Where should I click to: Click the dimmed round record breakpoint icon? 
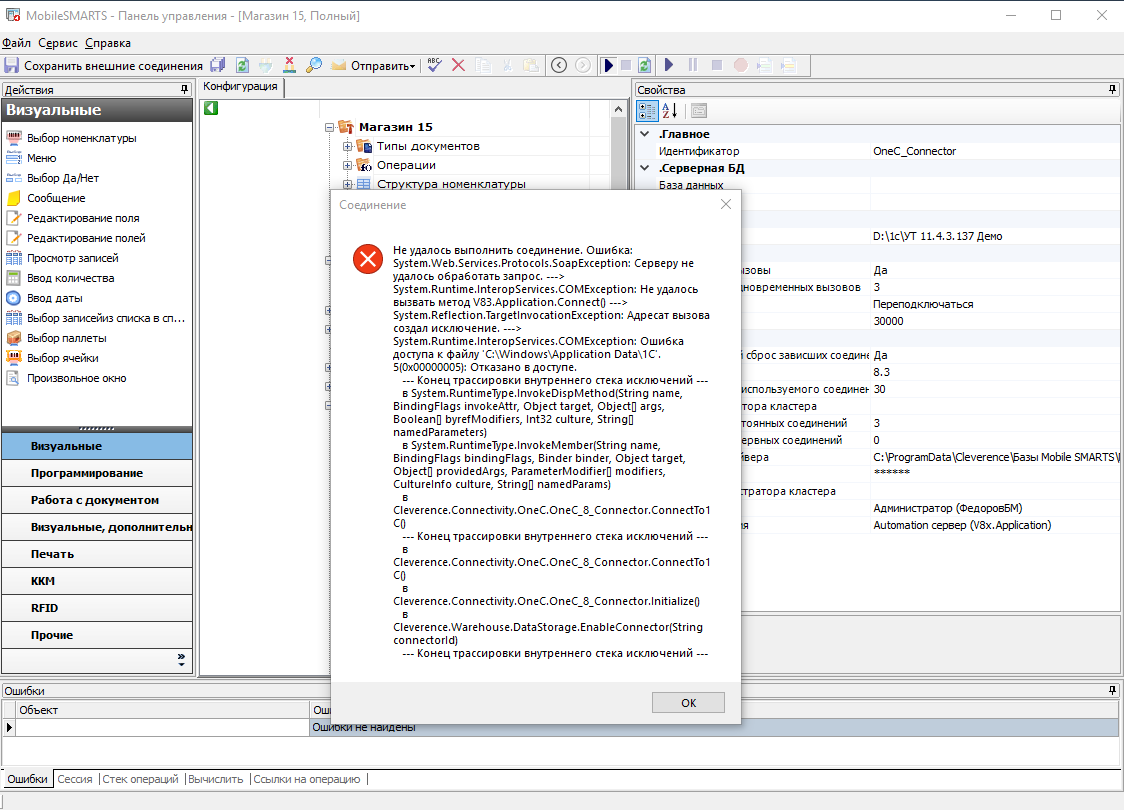click(x=740, y=65)
